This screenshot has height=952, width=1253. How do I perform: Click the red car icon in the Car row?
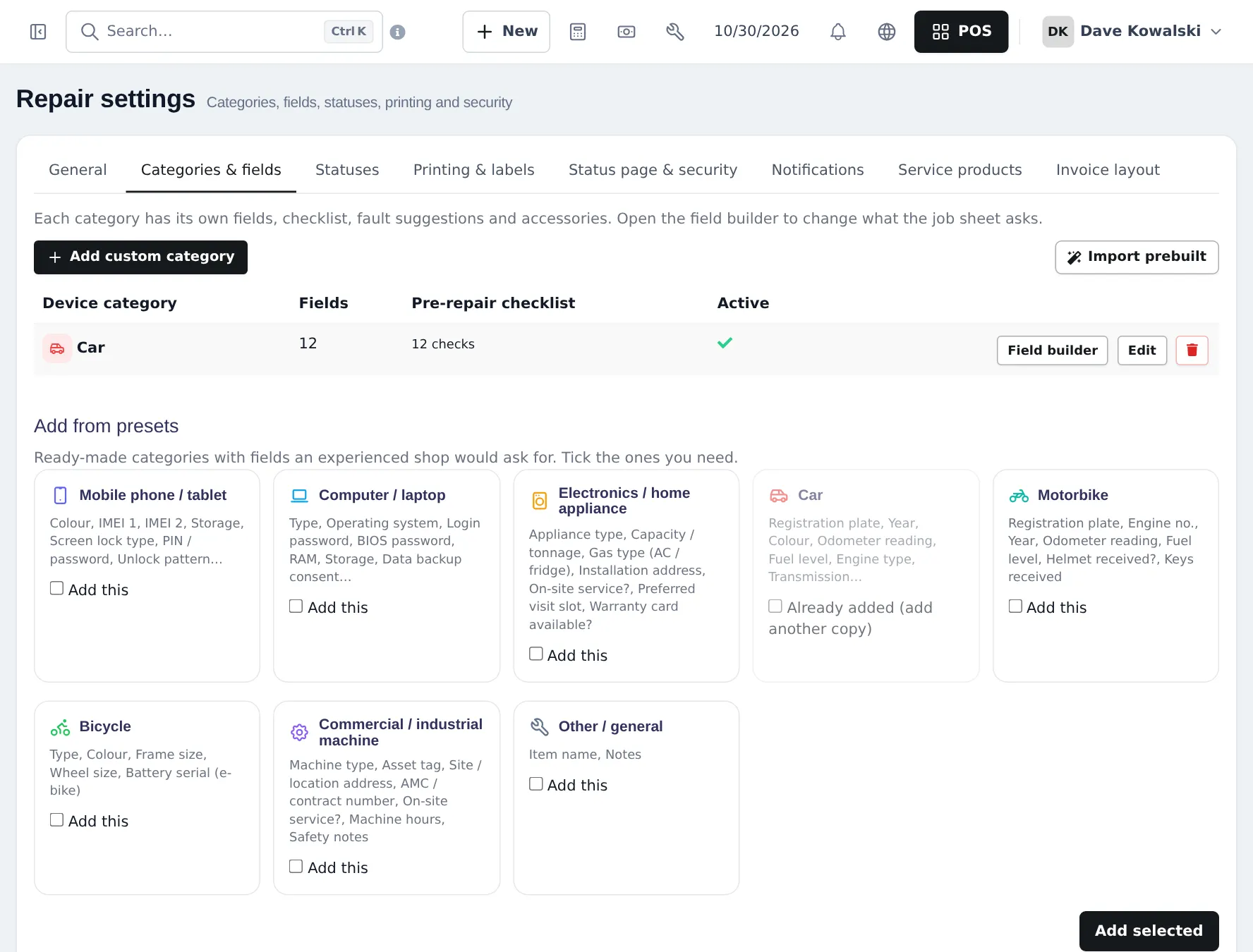57,348
